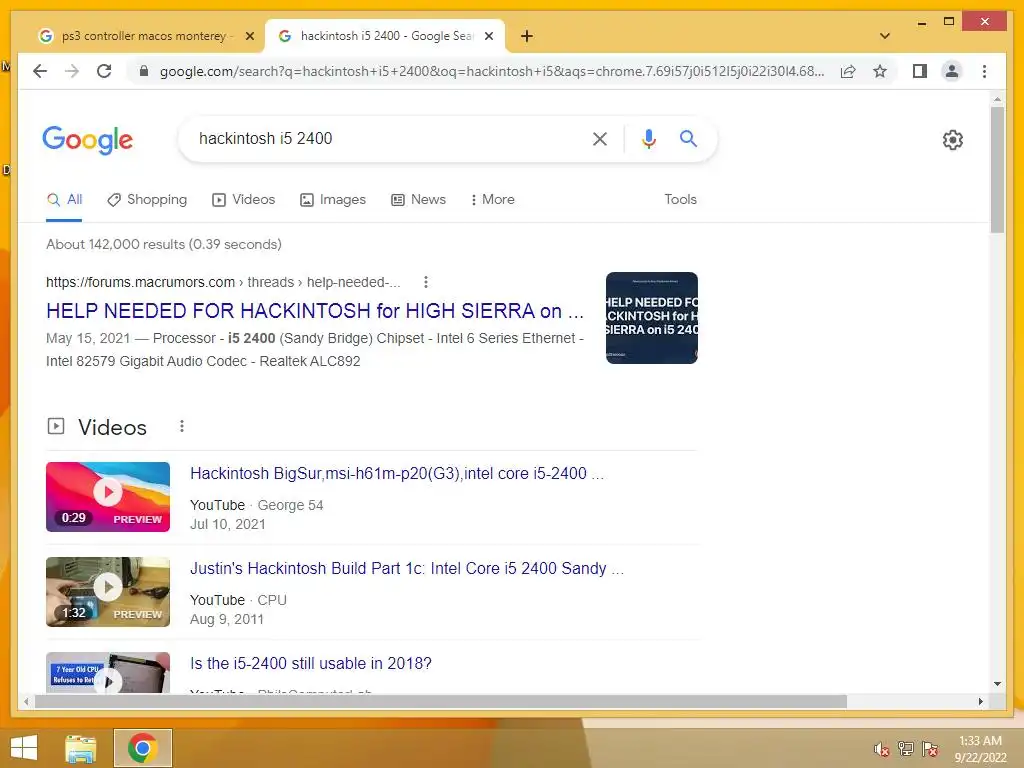Click the muted volume tray icon
The image size is (1024, 768).
pyautogui.click(x=882, y=749)
